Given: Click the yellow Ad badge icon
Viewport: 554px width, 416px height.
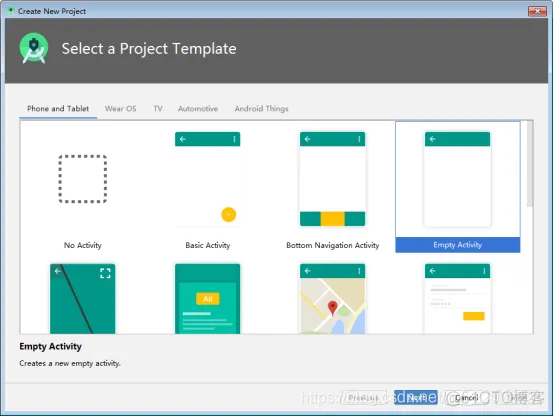Looking at the screenshot, I should pyautogui.click(x=207, y=299).
